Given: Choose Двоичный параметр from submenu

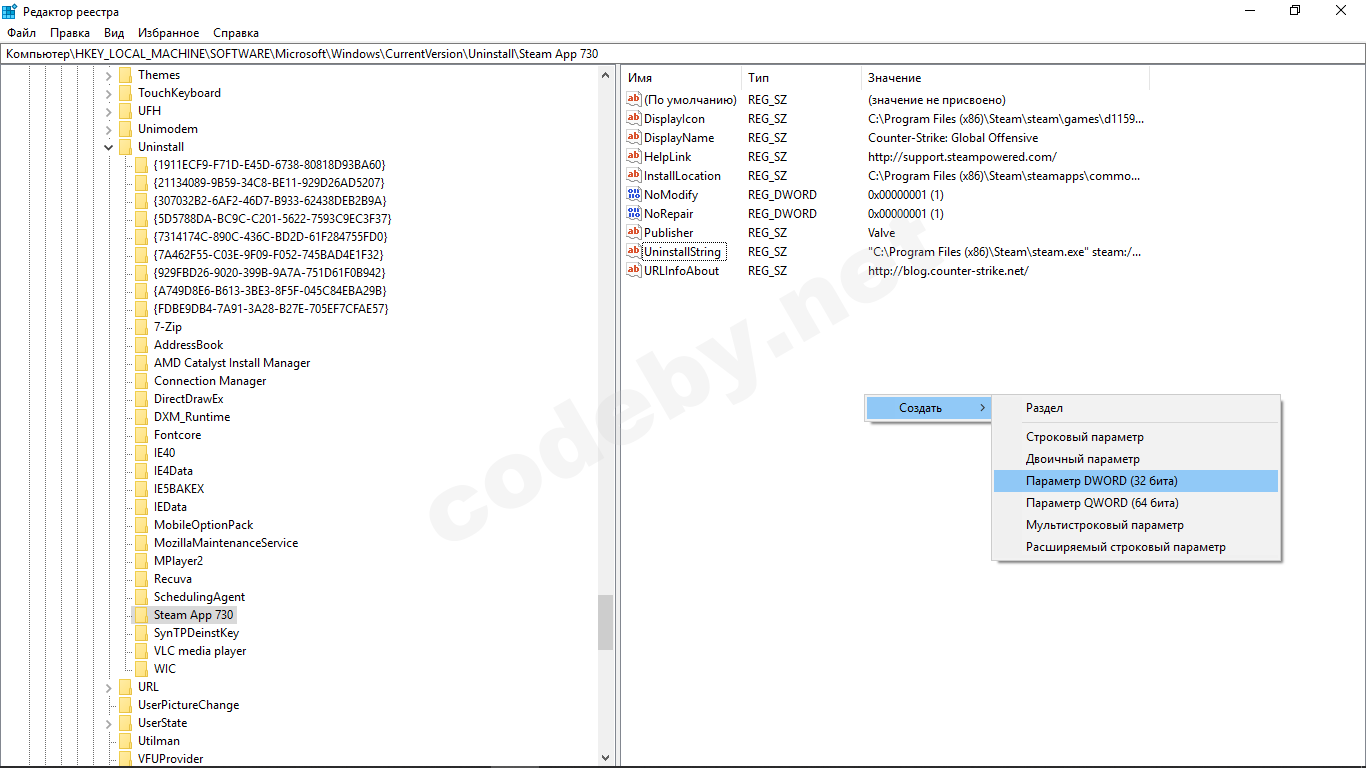Looking at the screenshot, I should click(1136, 459).
